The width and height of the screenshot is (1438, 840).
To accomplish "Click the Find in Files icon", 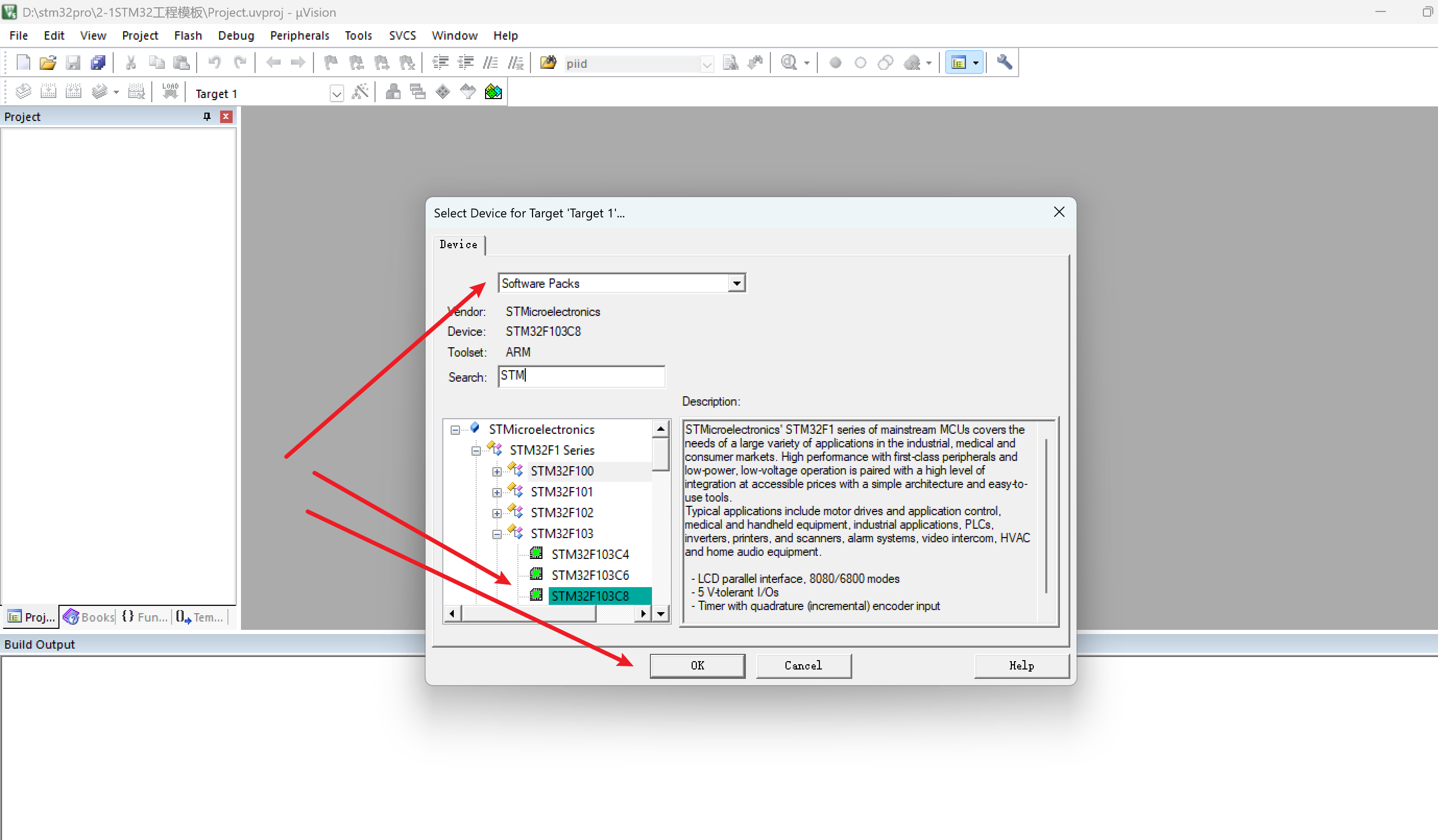I will coord(548,63).
